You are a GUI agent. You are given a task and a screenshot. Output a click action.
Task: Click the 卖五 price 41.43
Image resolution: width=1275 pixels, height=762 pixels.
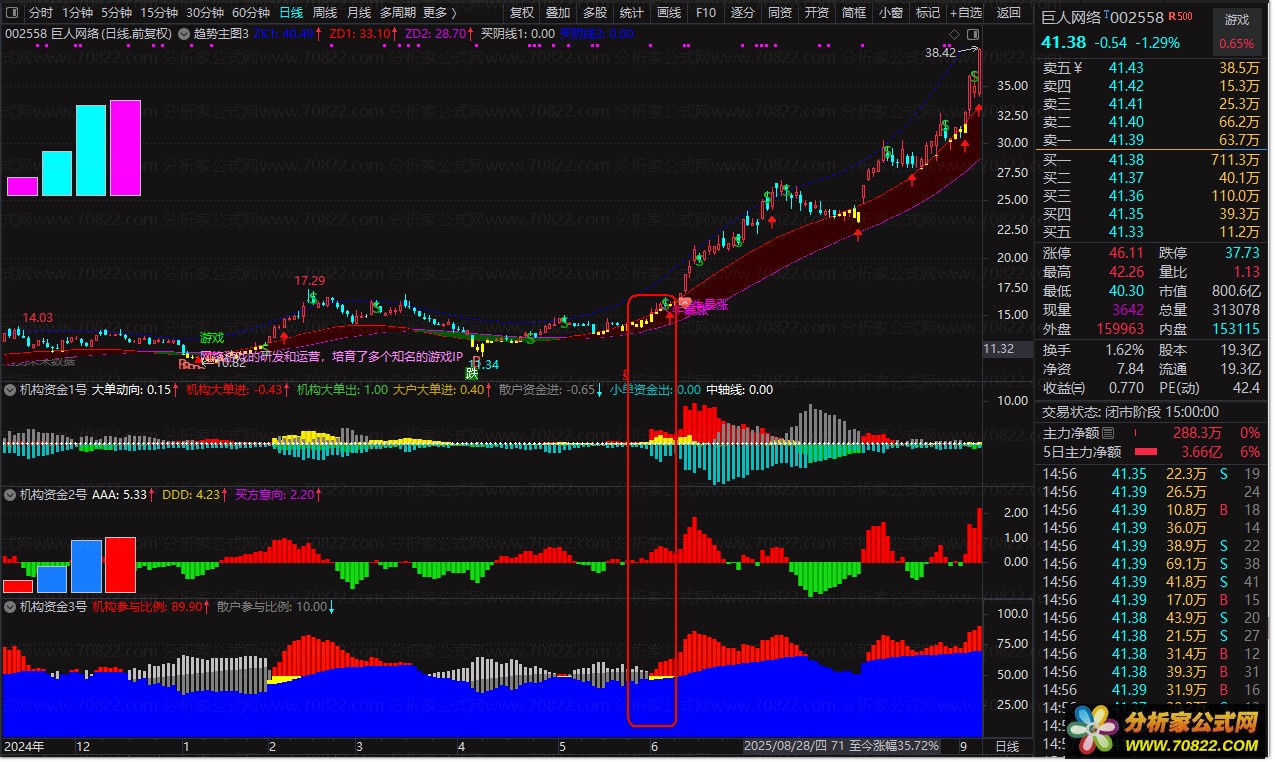tap(1126, 68)
